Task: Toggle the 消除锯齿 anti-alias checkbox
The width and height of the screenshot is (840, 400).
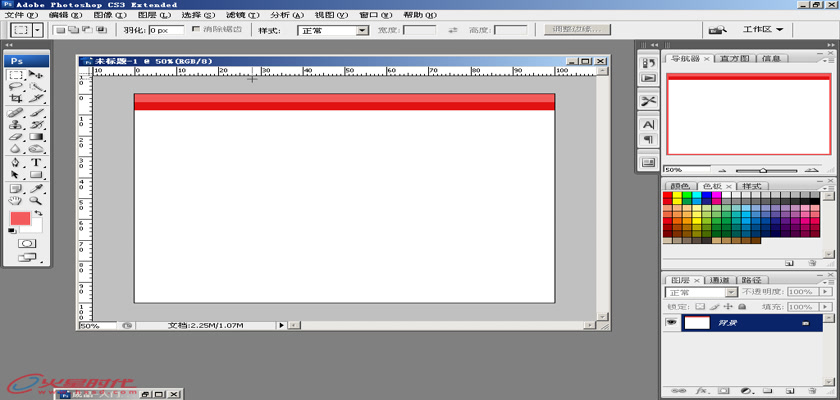Action: click(196, 30)
